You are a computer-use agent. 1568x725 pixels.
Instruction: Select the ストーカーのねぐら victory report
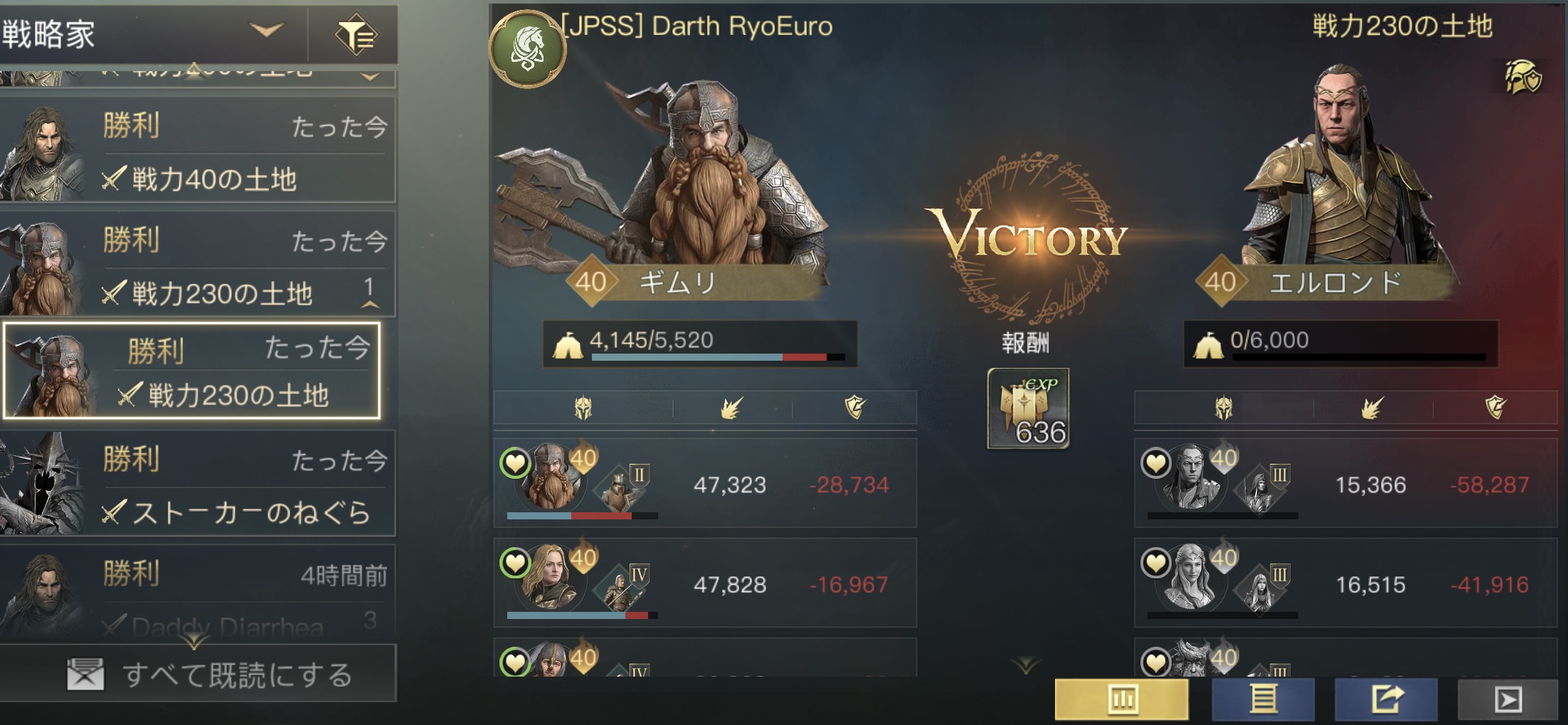click(x=197, y=483)
